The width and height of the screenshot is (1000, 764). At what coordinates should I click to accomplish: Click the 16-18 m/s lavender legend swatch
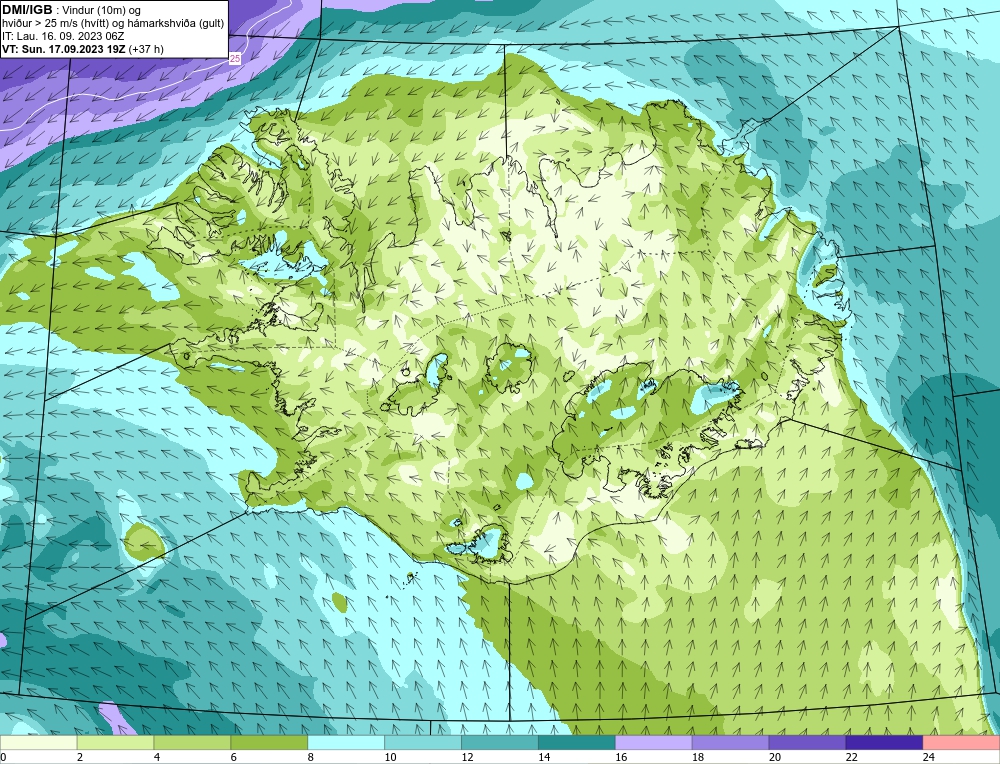(x=654, y=743)
